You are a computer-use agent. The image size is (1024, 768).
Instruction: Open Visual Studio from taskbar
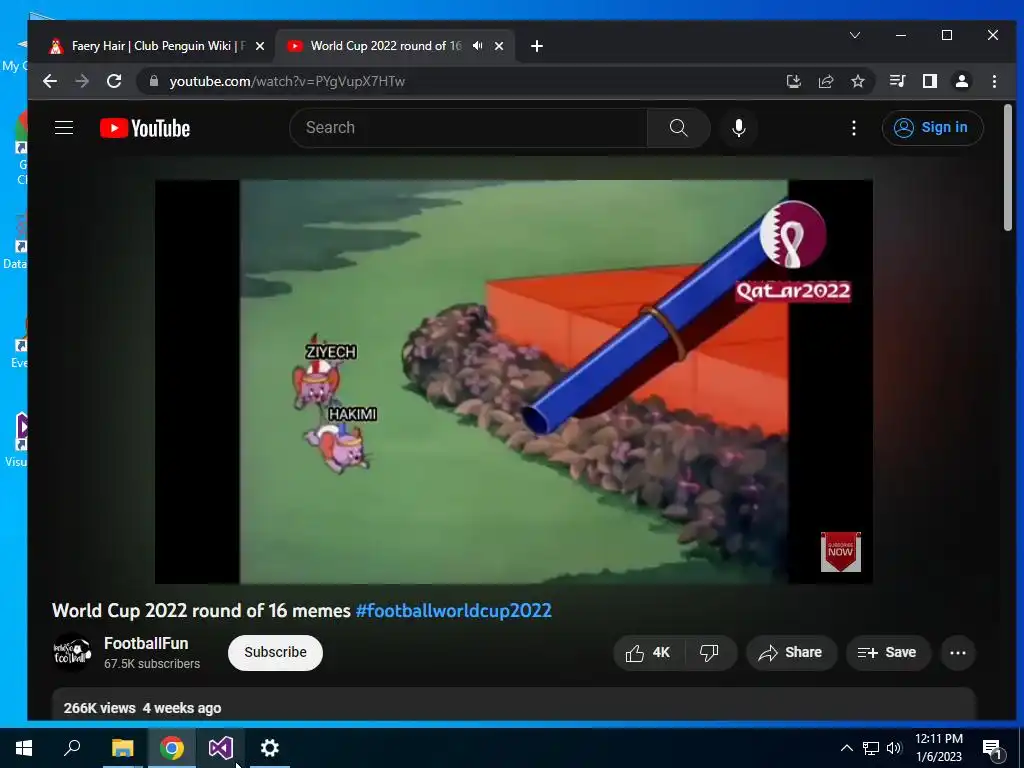[221, 748]
